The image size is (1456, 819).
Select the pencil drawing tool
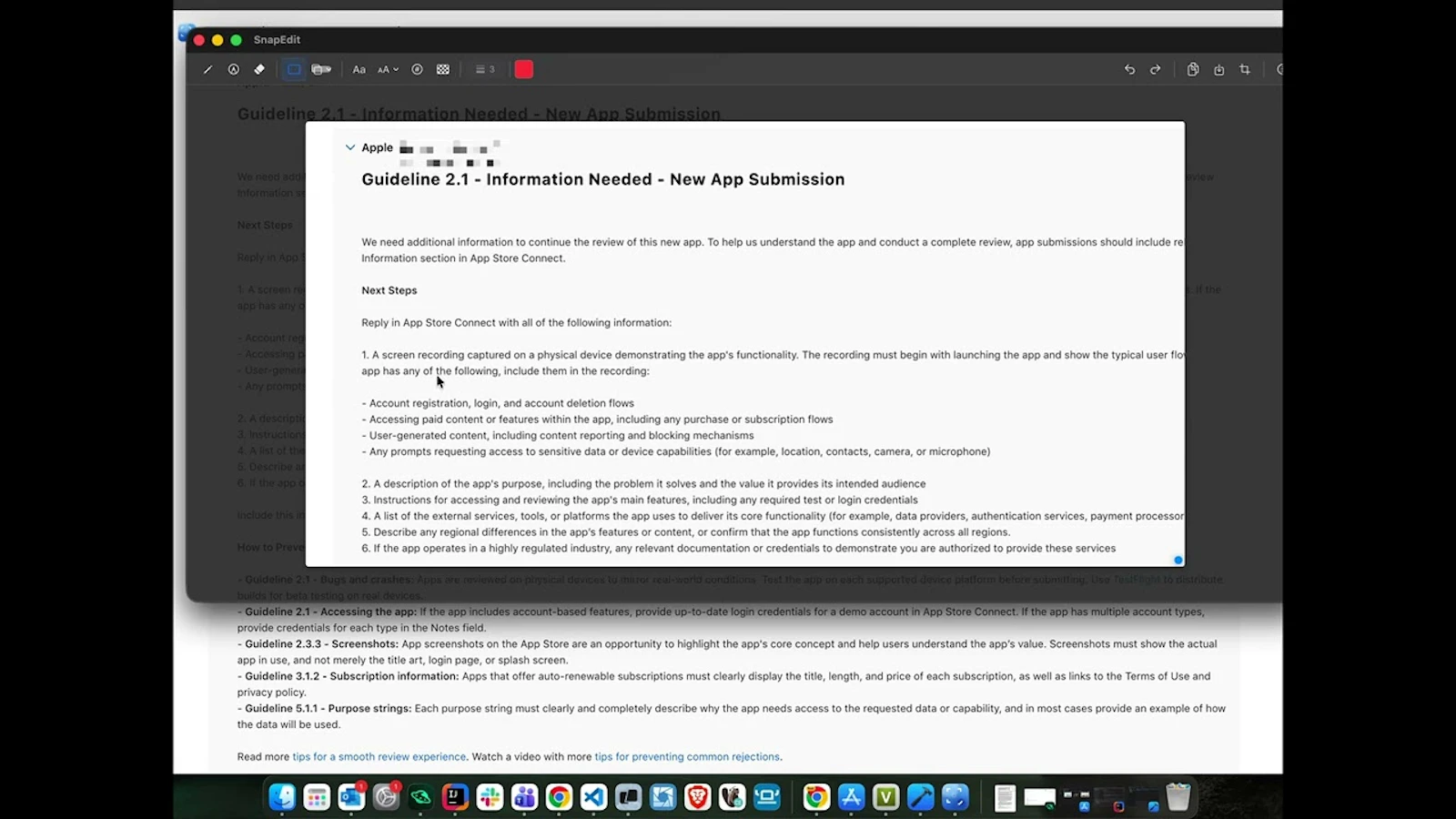point(207,69)
